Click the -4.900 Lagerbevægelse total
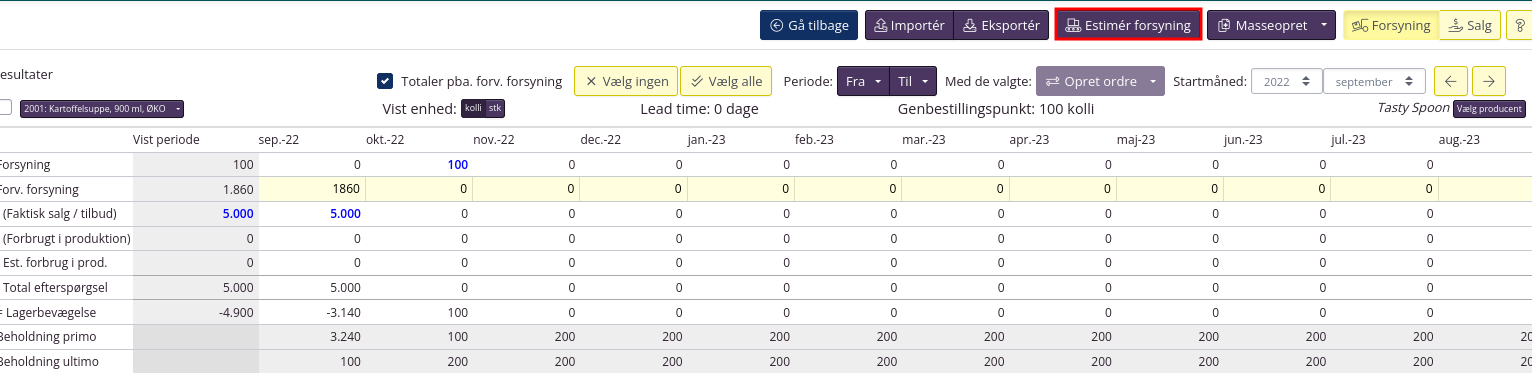The image size is (1532, 375). pyautogui.click(x=236, y=312)
